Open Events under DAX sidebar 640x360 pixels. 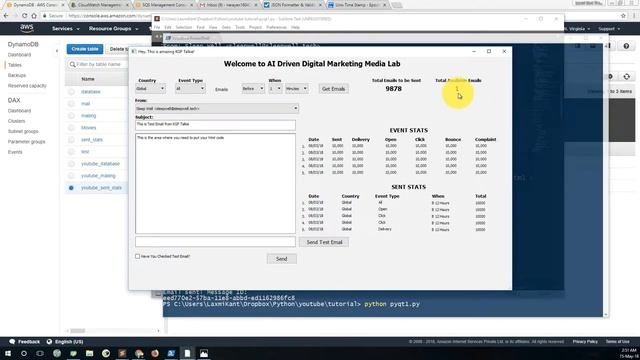pyautogui.click(x=15, y=152)
